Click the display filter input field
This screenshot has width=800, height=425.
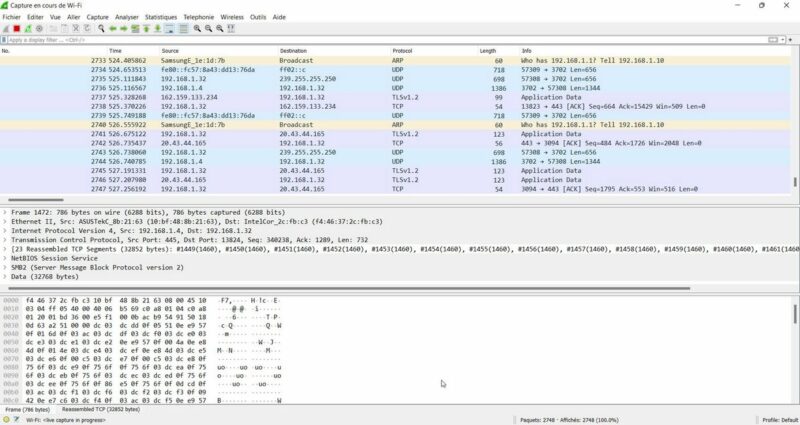(x=388, y=40)
